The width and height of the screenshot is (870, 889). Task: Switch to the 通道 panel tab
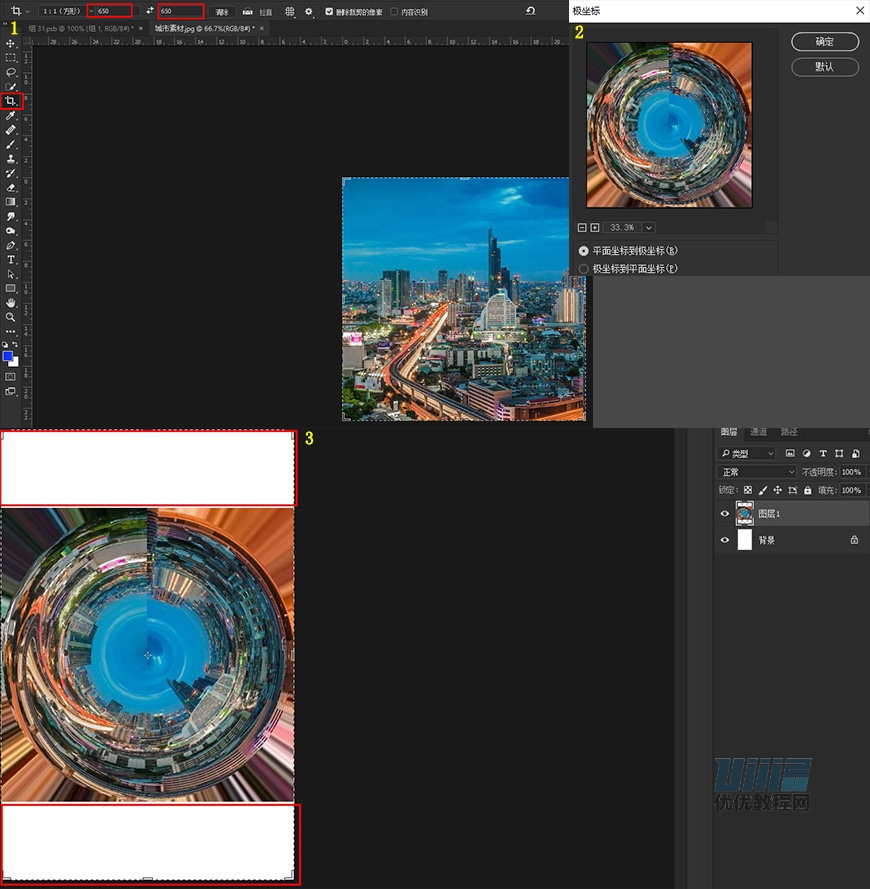(759, 432)
